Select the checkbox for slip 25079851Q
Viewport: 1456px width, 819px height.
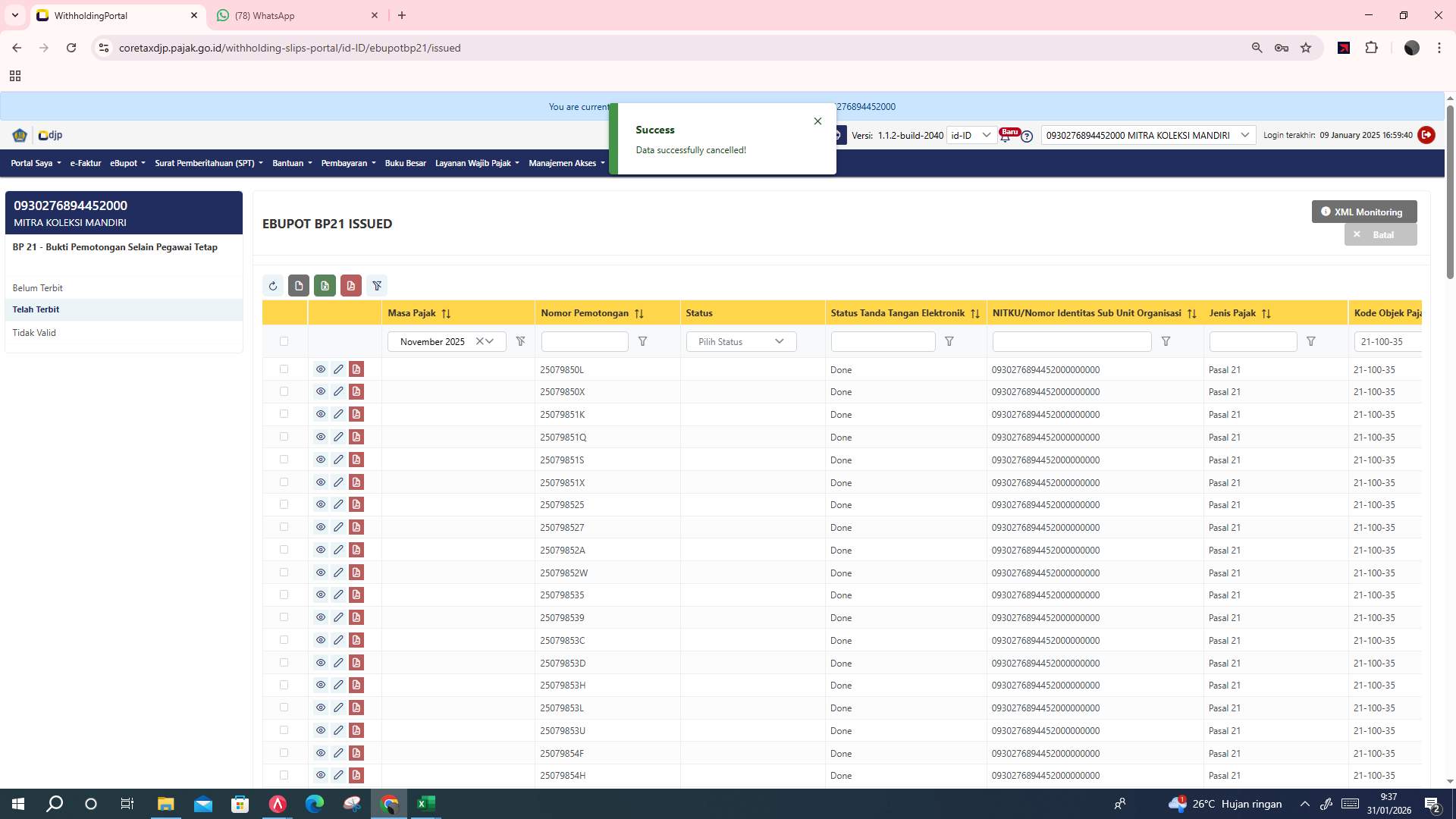point(284,437)
